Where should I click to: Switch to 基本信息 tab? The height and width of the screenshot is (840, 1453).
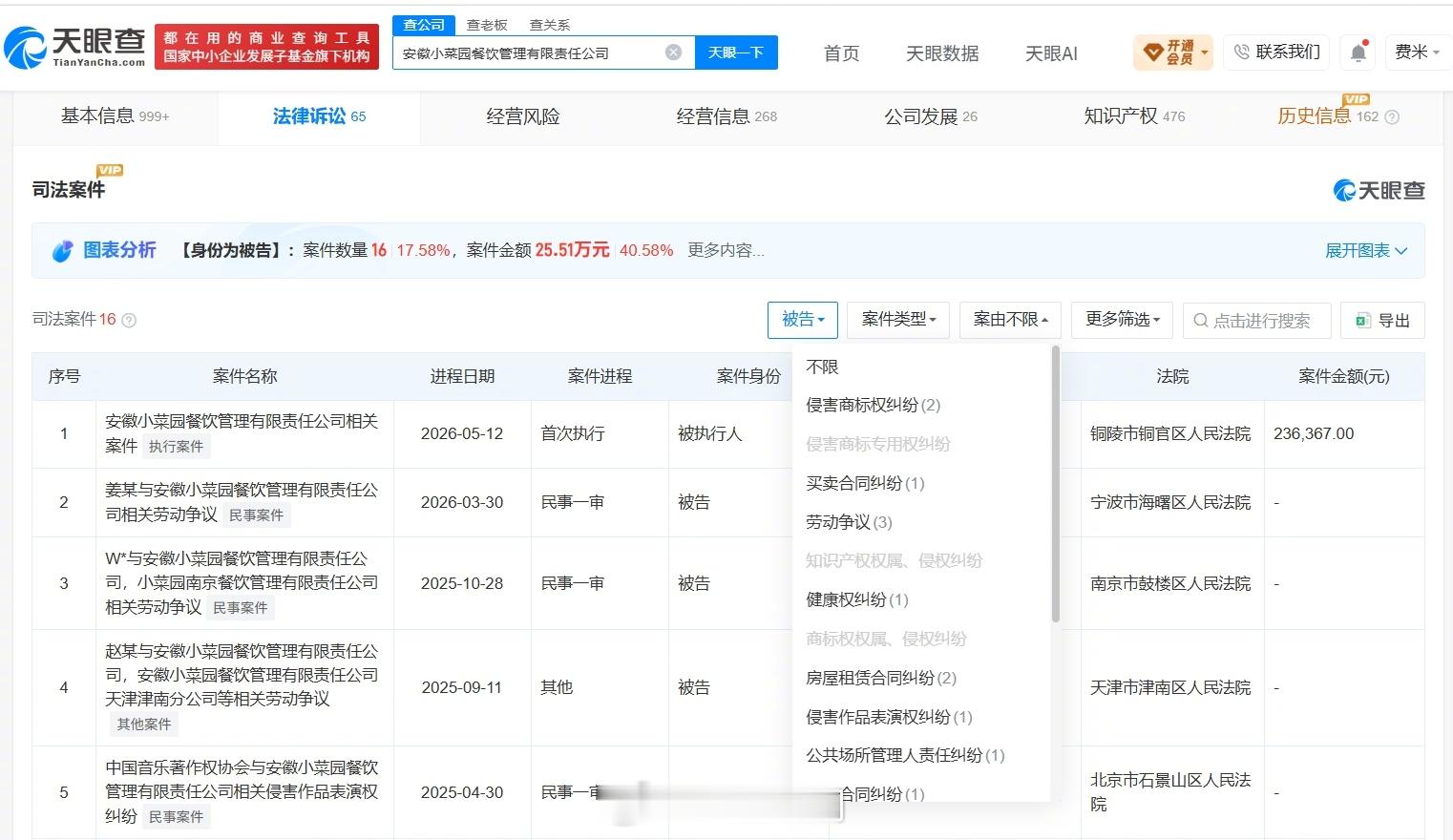(x=115, y=116)
